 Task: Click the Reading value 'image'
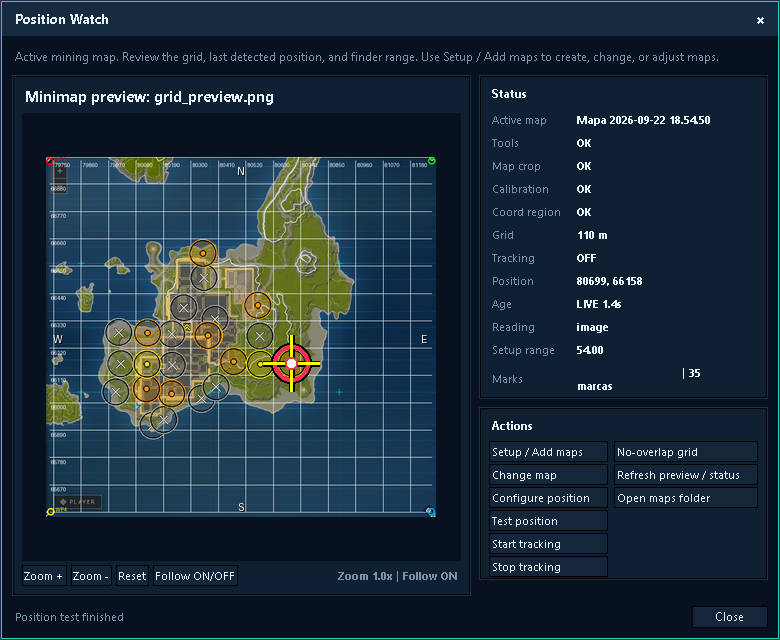(x=592, y=327)
